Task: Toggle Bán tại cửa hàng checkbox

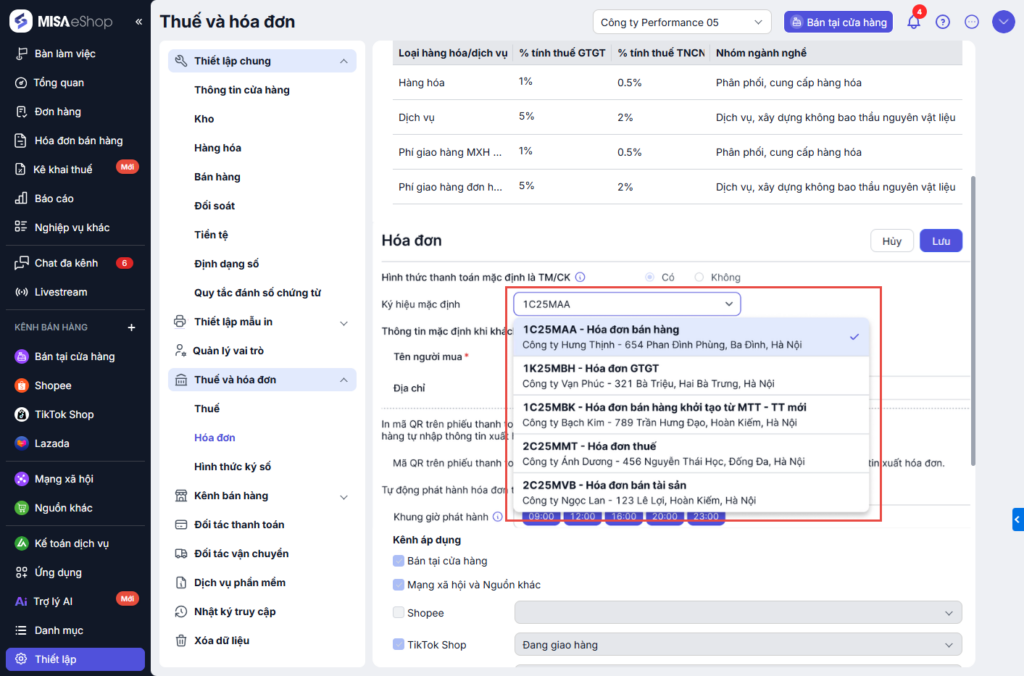Action: pyautogui.click(x=398, y=561)
